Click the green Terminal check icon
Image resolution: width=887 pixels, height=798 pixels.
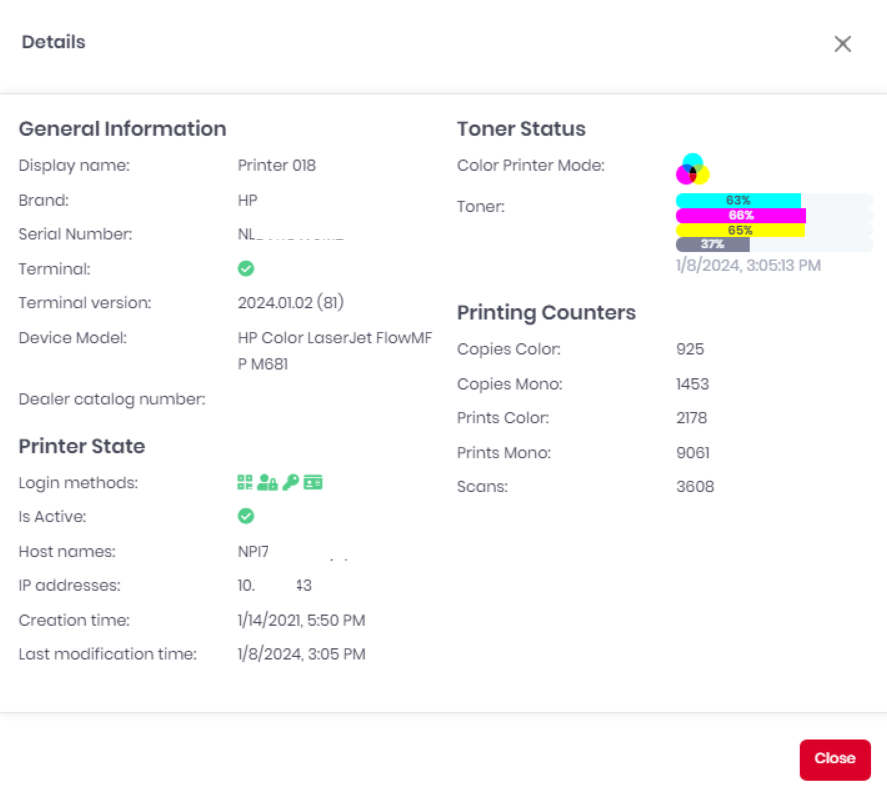pyautogui.click(x=246, y=268)
